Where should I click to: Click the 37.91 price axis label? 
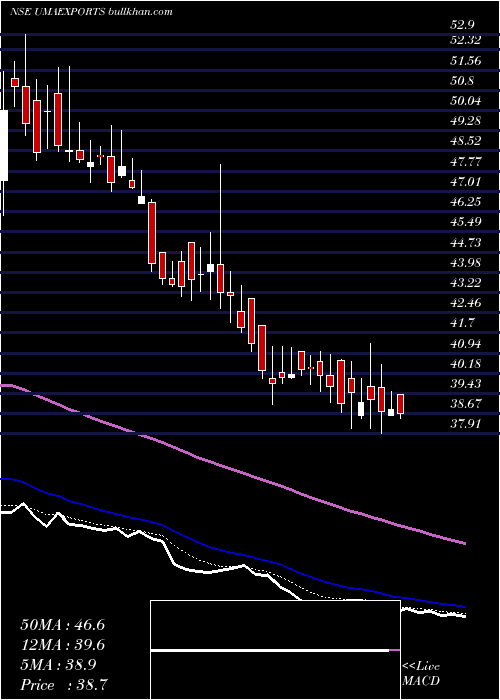pos(465,423)
